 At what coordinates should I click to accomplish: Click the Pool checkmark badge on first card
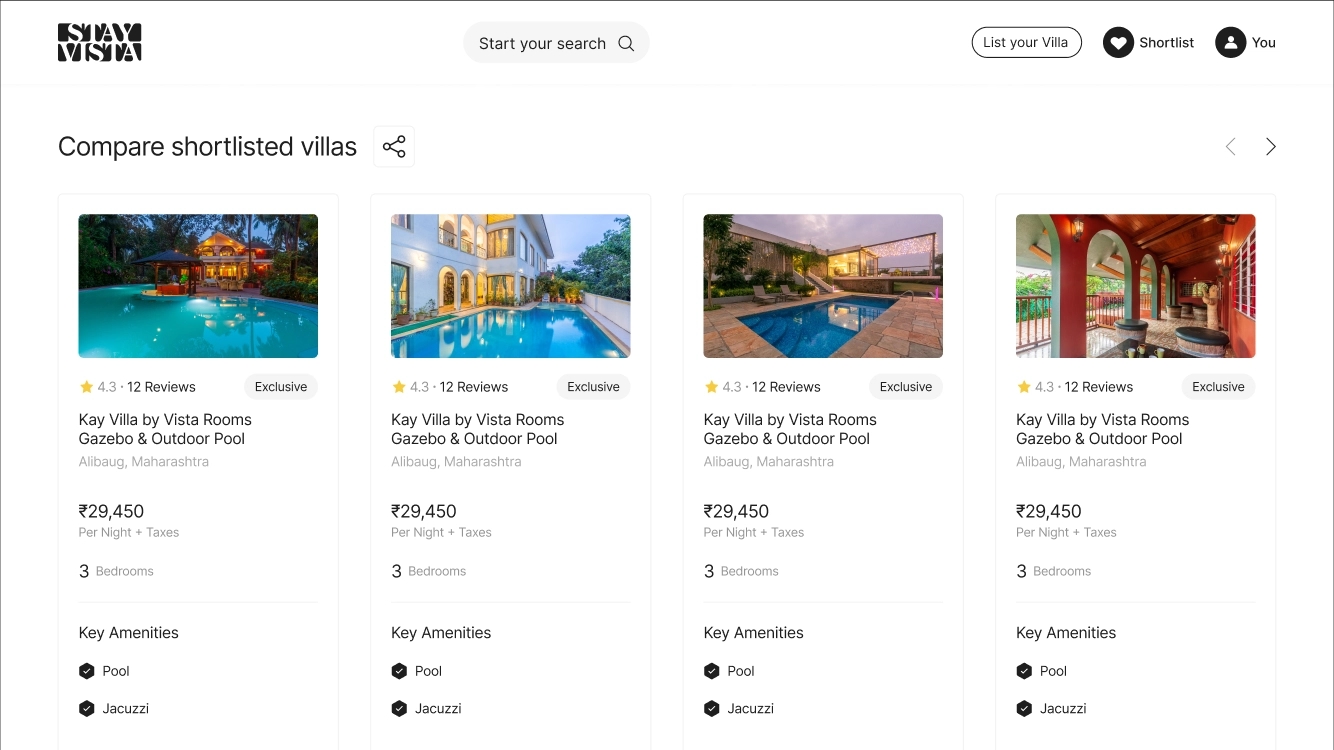(87, 671)
